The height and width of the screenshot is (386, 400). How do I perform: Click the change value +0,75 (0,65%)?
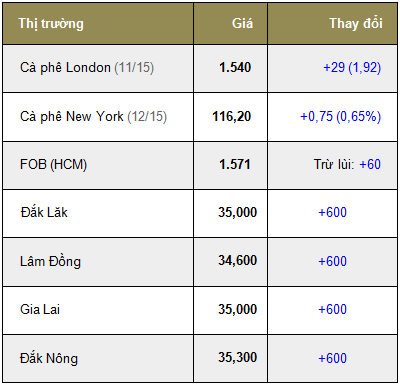(x=341, y=117)
